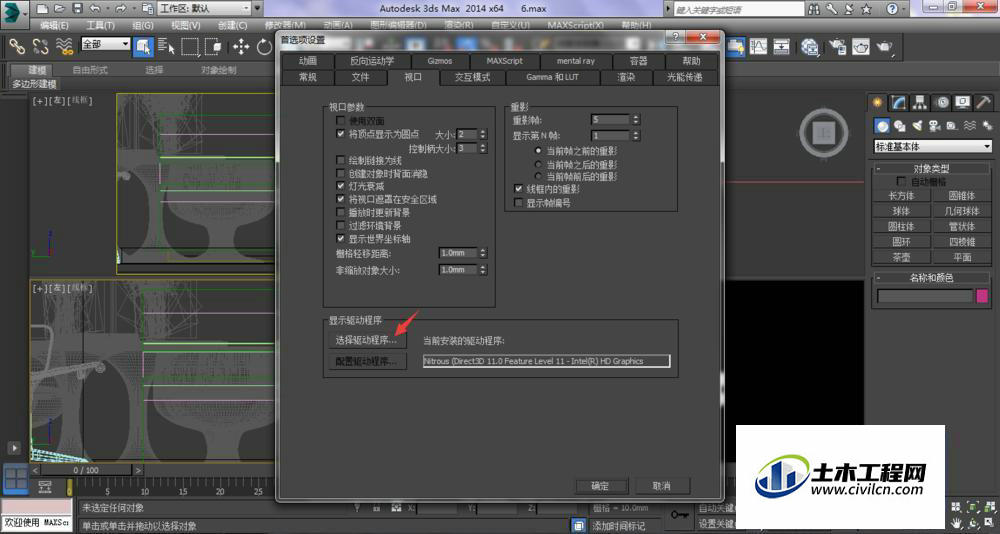Adjust the 大小 vertex size spinner
This screenshot has width=1000, height=534.
coord(483,134)
